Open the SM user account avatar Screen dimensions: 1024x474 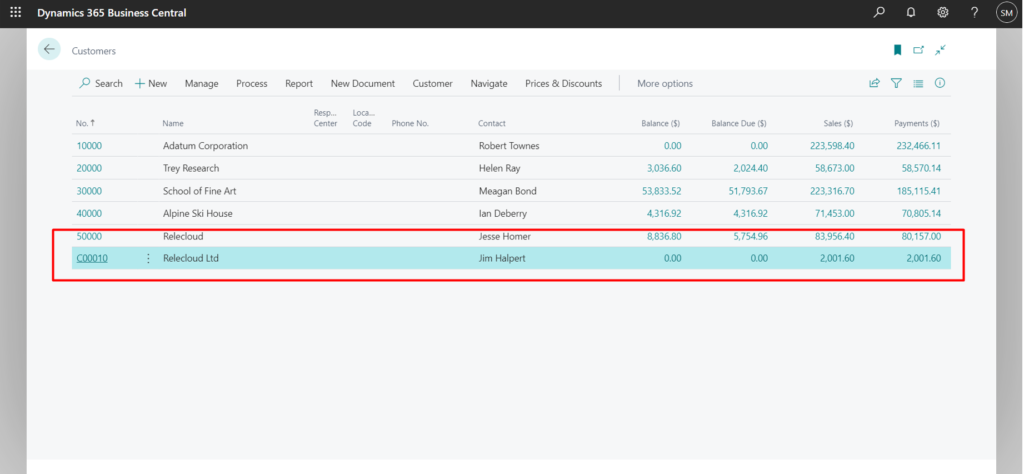click(1006, 12)
